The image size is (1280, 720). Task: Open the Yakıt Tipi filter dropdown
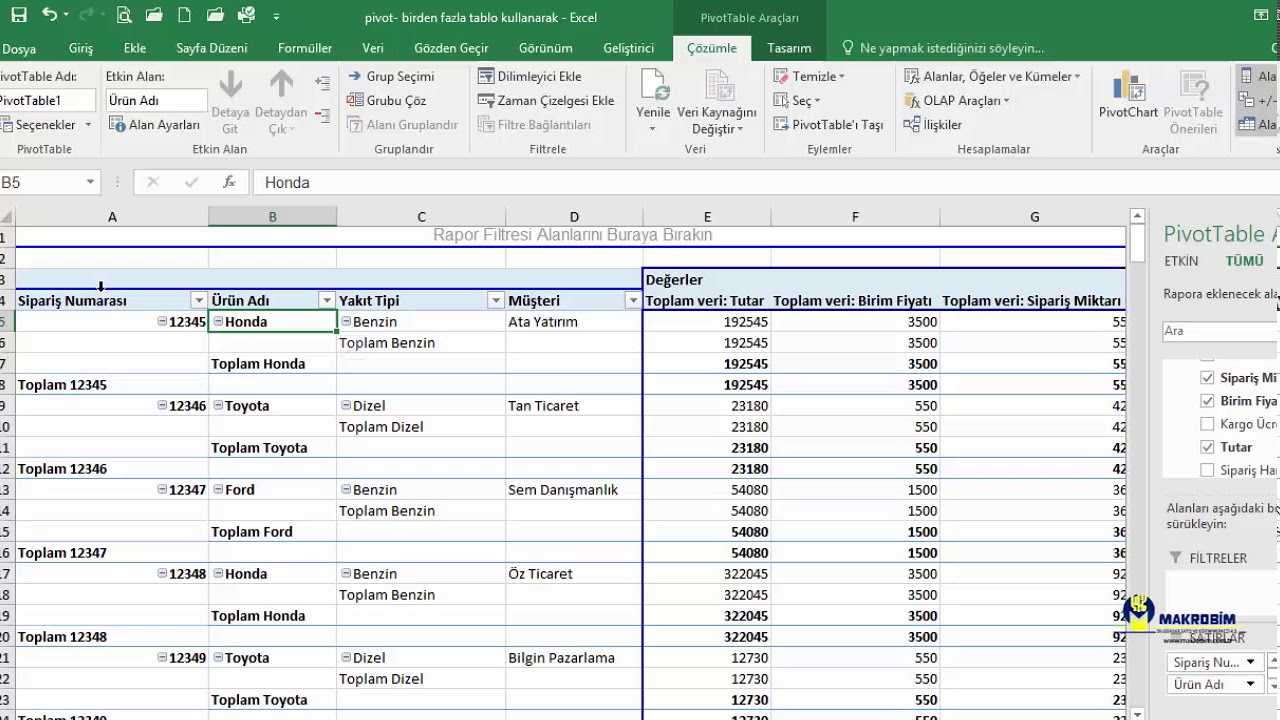click(x=495, y=301)
